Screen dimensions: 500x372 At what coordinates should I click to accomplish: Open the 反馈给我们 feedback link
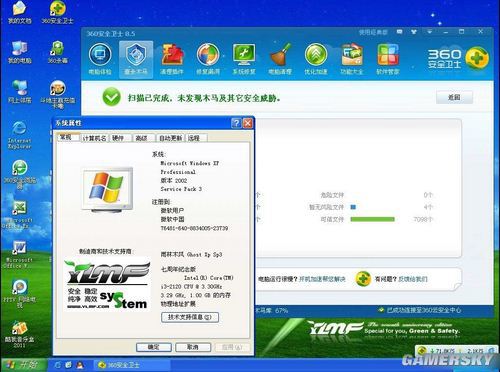[413, 279]
